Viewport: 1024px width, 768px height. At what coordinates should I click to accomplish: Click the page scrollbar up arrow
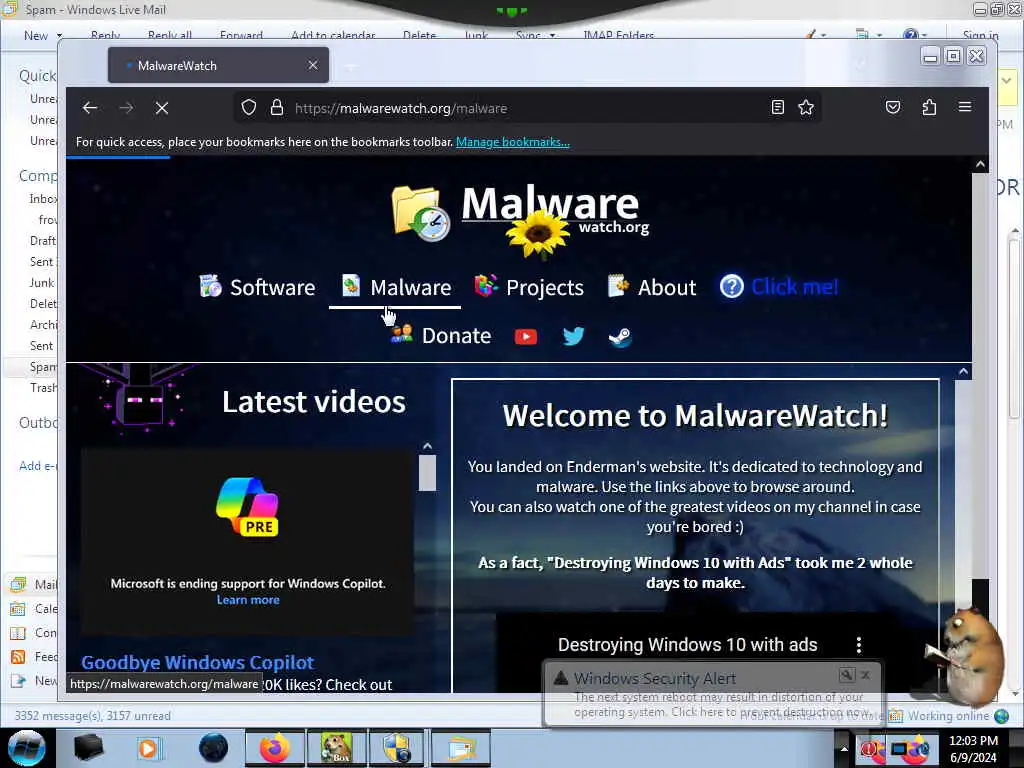(x=980, y=165)
